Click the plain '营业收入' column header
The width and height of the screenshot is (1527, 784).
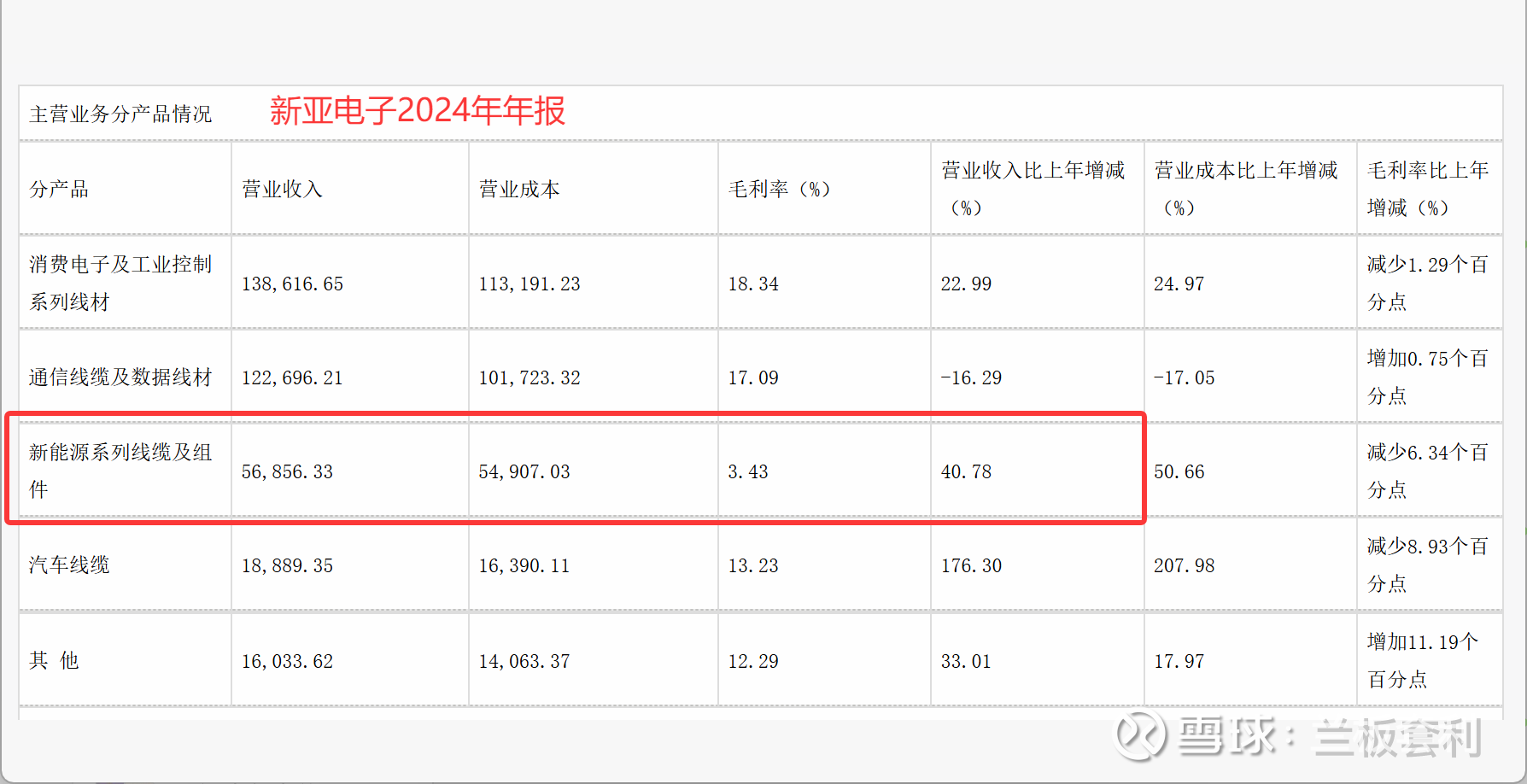point(282,189)
